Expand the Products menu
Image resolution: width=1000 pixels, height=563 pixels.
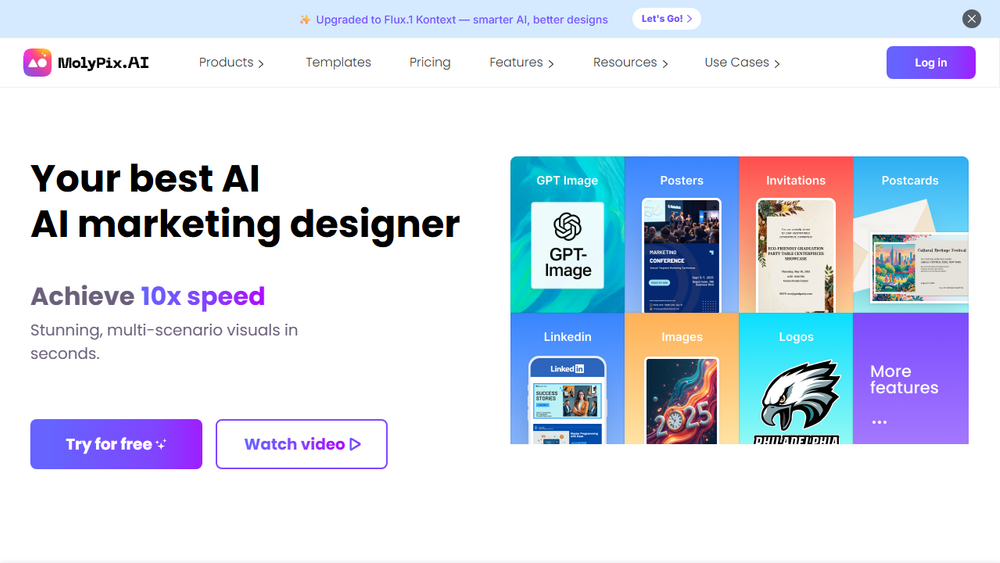[x=232, y=62]
